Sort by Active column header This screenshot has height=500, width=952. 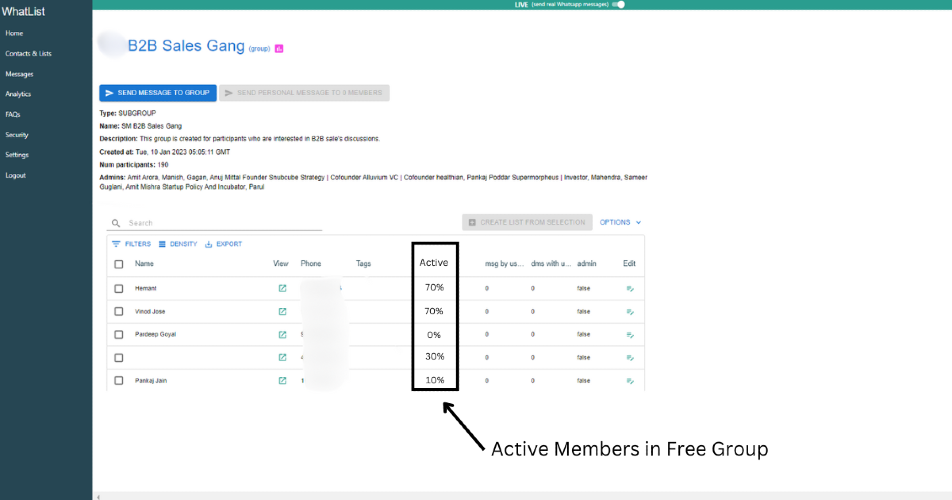[x=434, y=263]
